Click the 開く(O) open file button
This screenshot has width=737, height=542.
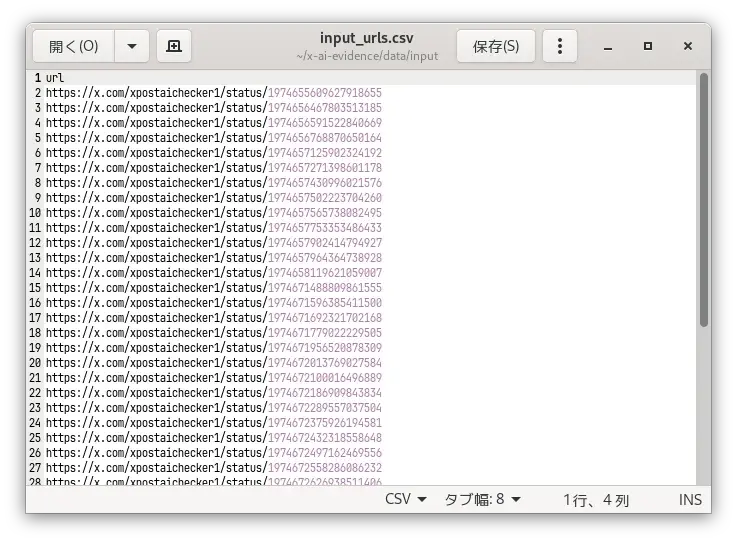(74, 46)
